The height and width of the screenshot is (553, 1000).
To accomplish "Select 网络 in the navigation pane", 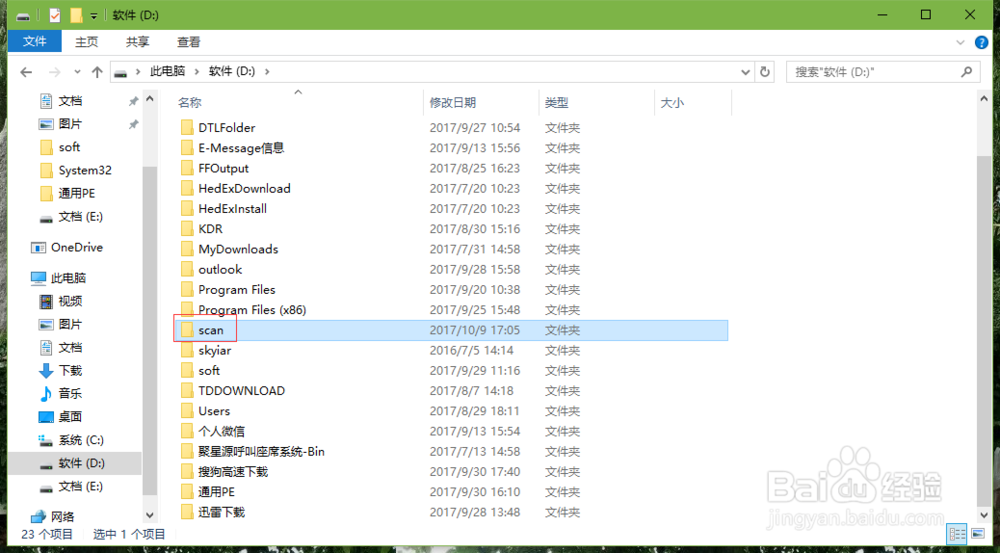I will coord(62,517).
